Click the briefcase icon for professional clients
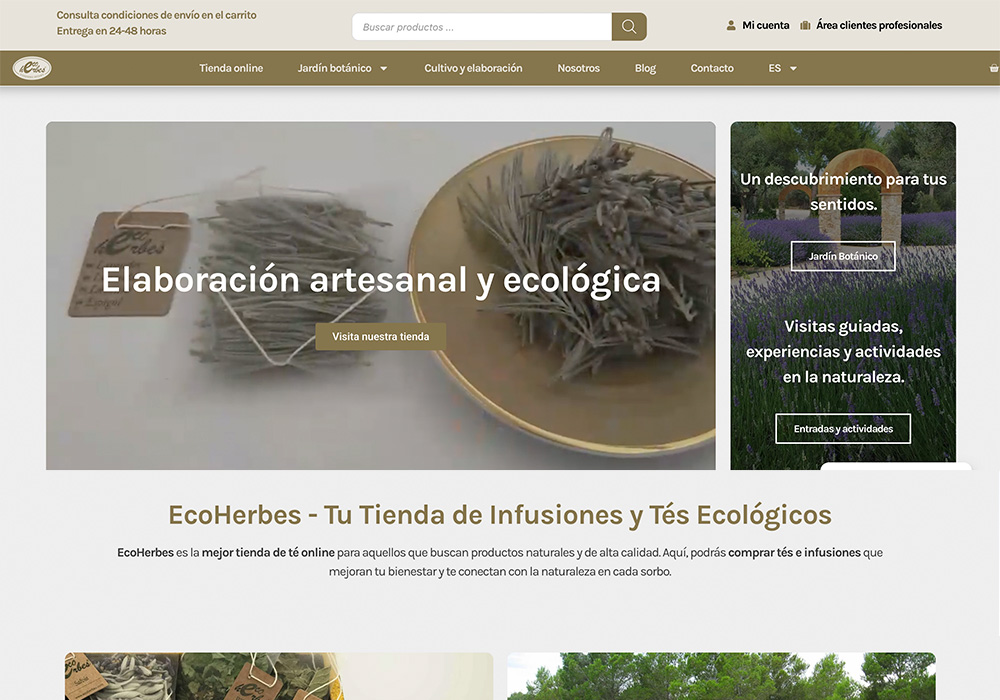1000x700 pixels. pyautogui.click(x=805, y=26)
